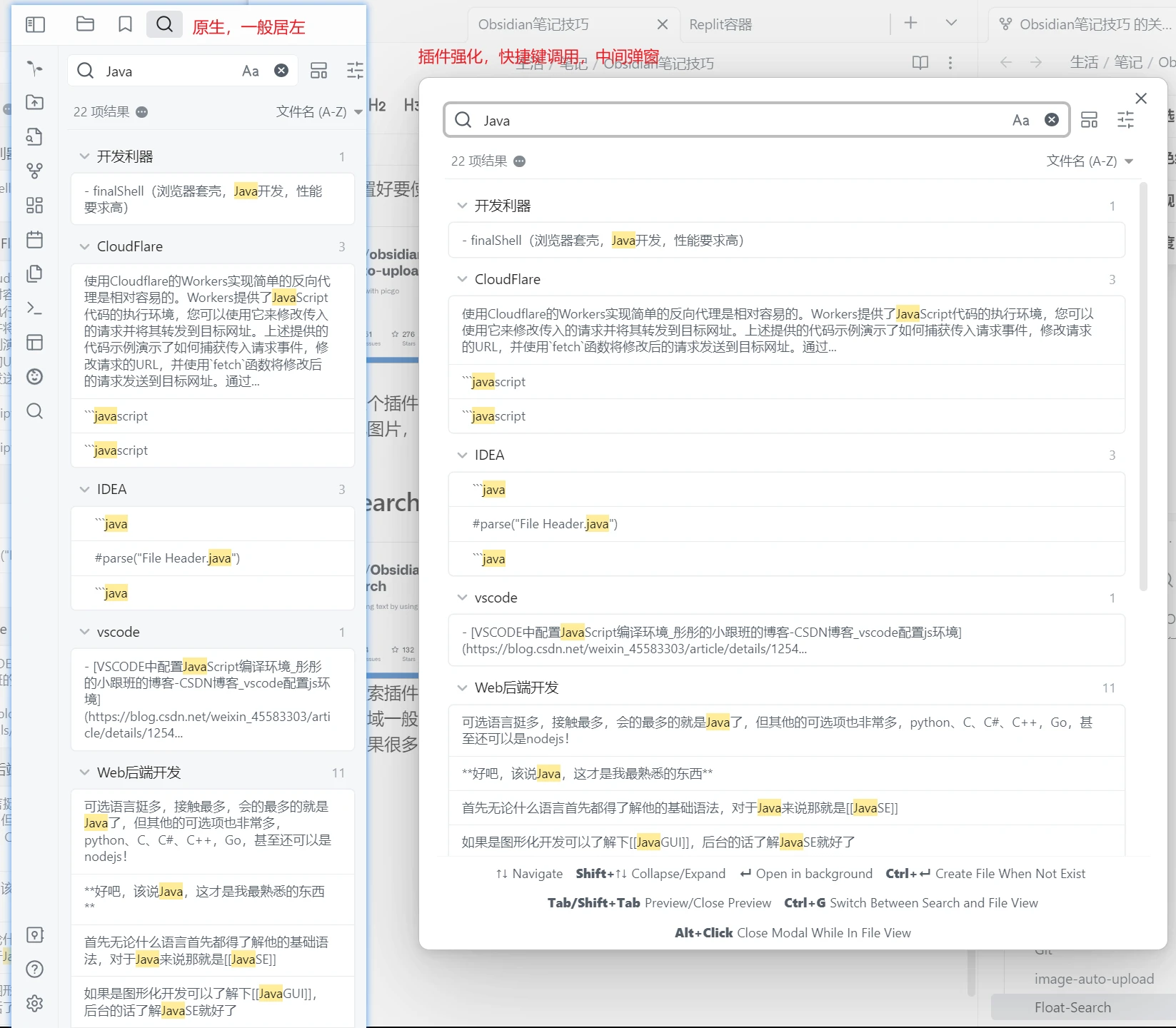Open search settings in the popup
Screen dimensions: 1176x1028
[x=1125, y=119]
